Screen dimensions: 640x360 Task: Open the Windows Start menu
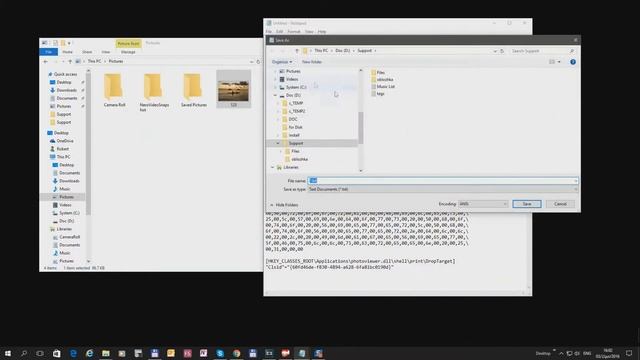8,353
